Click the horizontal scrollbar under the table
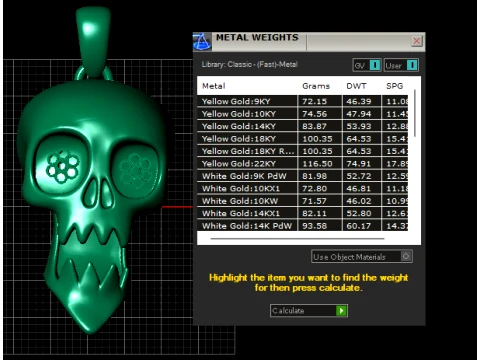The width and height of the screenshot is (480, 360). click(x=297, y=239)
